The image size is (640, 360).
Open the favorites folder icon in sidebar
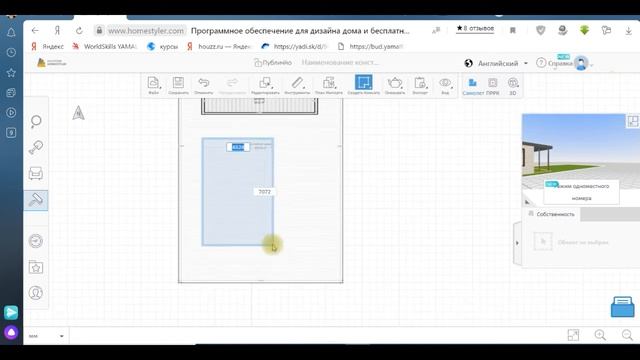point(36,267)
